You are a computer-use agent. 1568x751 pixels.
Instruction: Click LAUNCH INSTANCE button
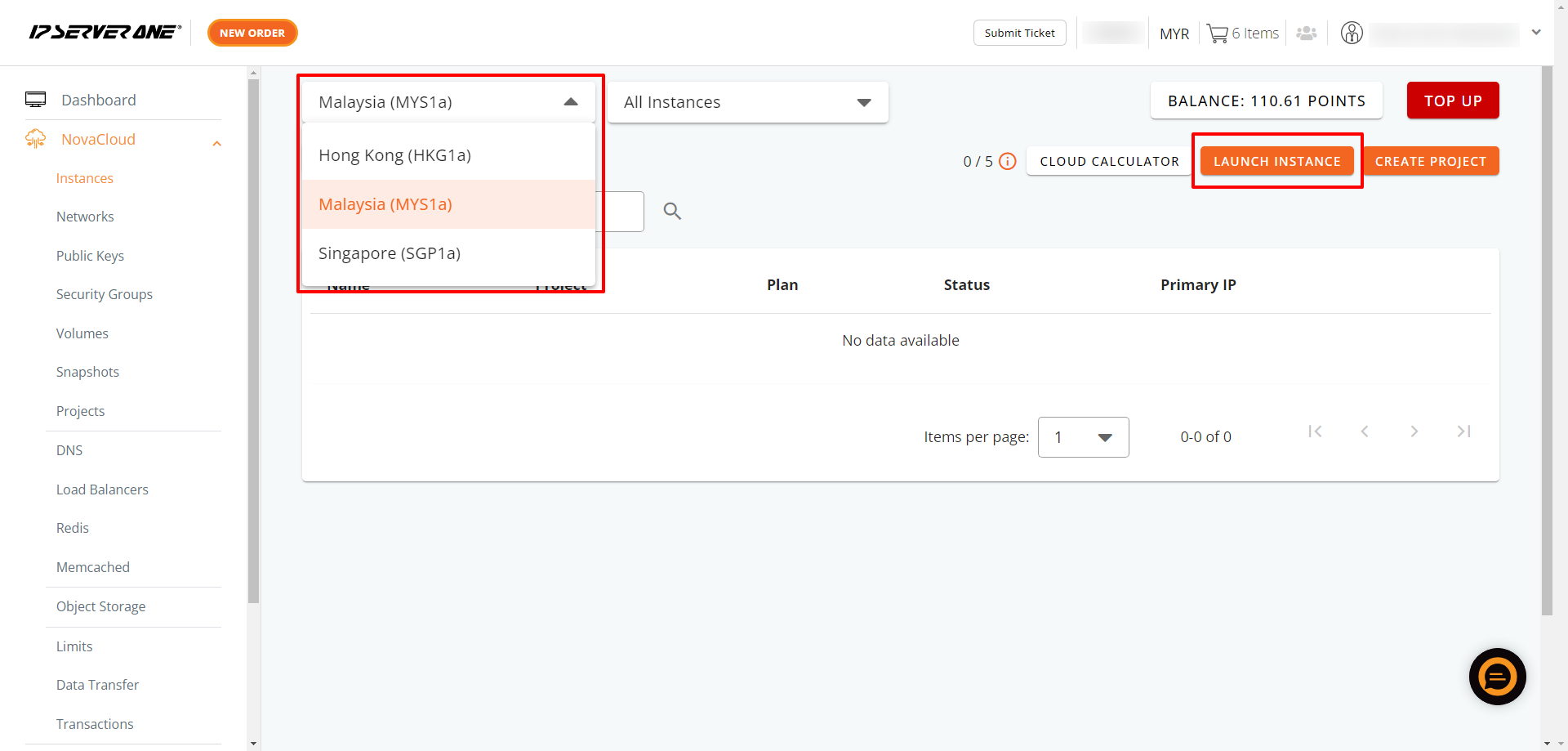(1277, 161)
